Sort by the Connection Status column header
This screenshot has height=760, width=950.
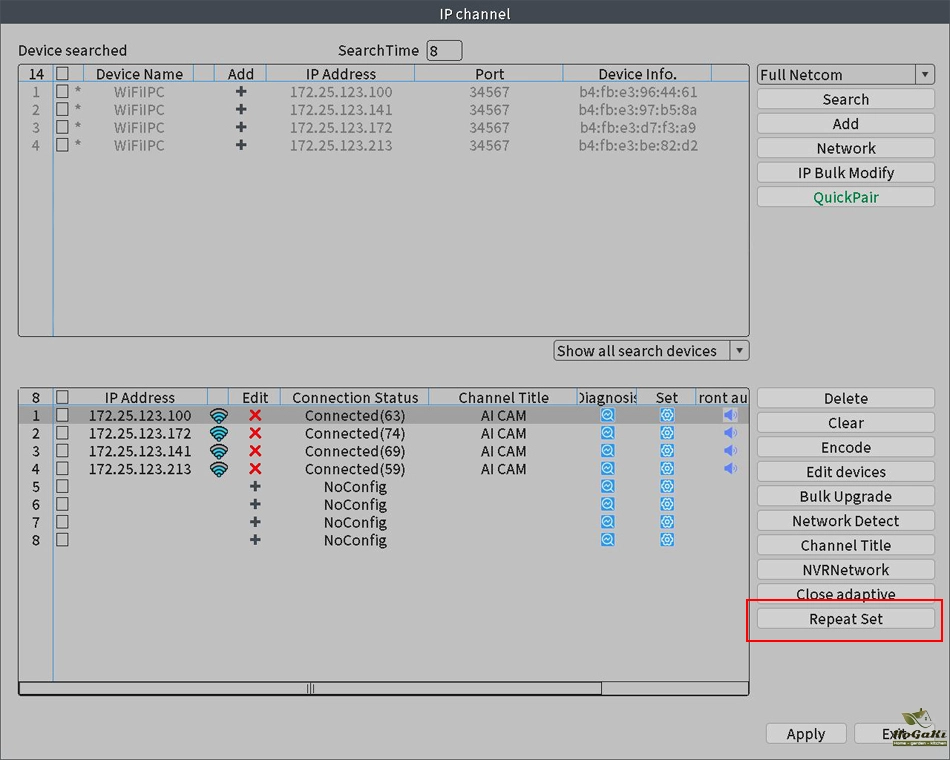355,398
